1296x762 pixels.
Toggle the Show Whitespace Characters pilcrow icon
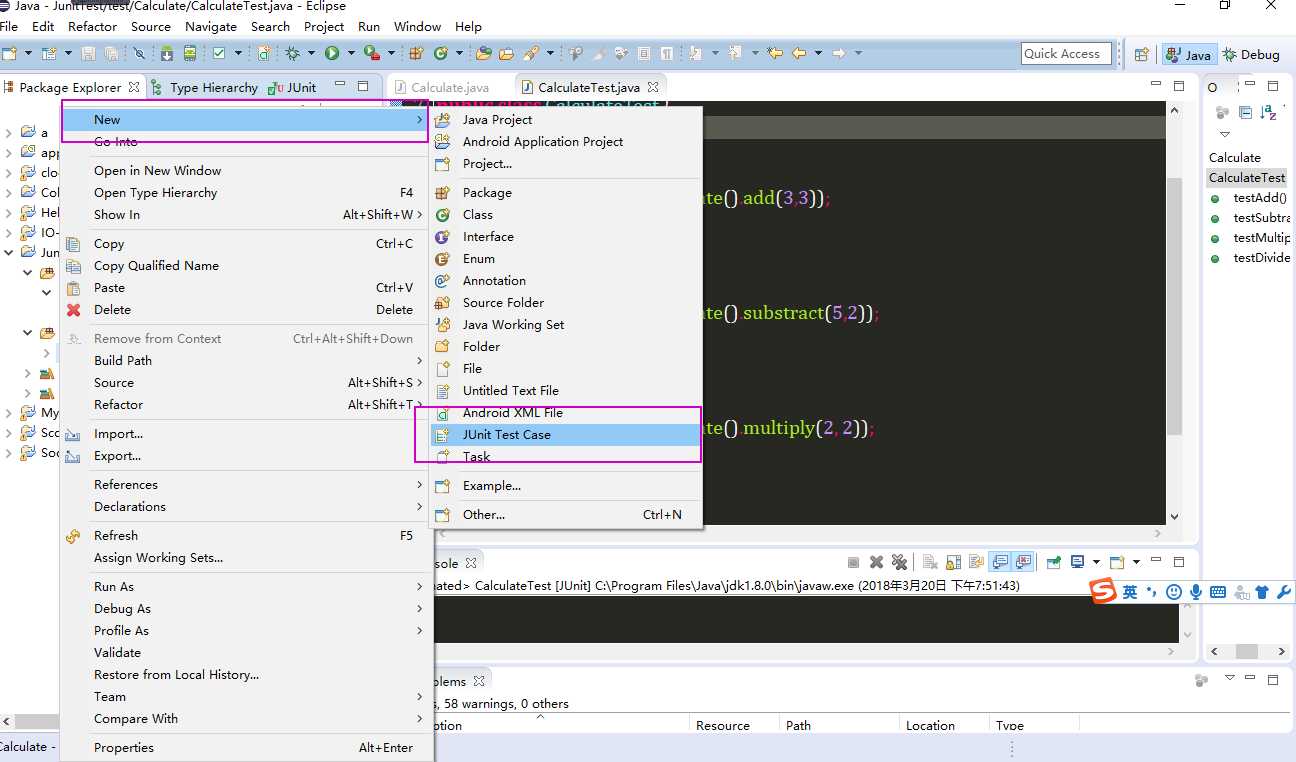[668, 53]
